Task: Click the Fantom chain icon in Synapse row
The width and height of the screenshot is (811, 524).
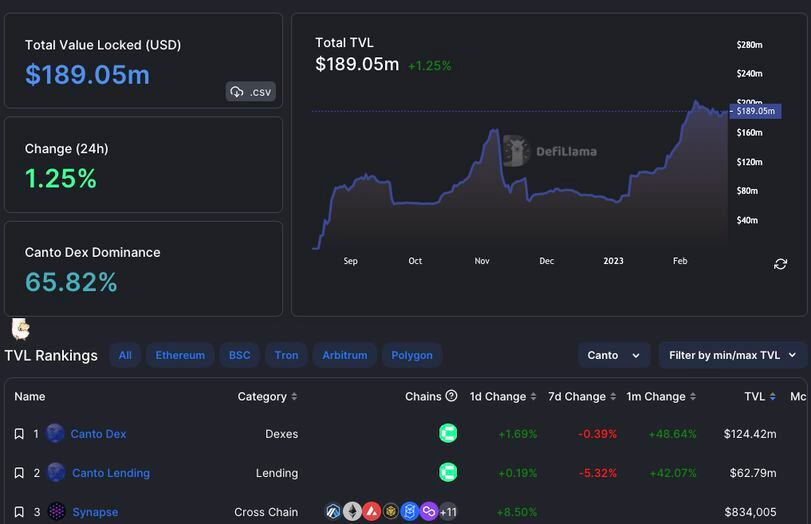Action: (x=410, y=512)
